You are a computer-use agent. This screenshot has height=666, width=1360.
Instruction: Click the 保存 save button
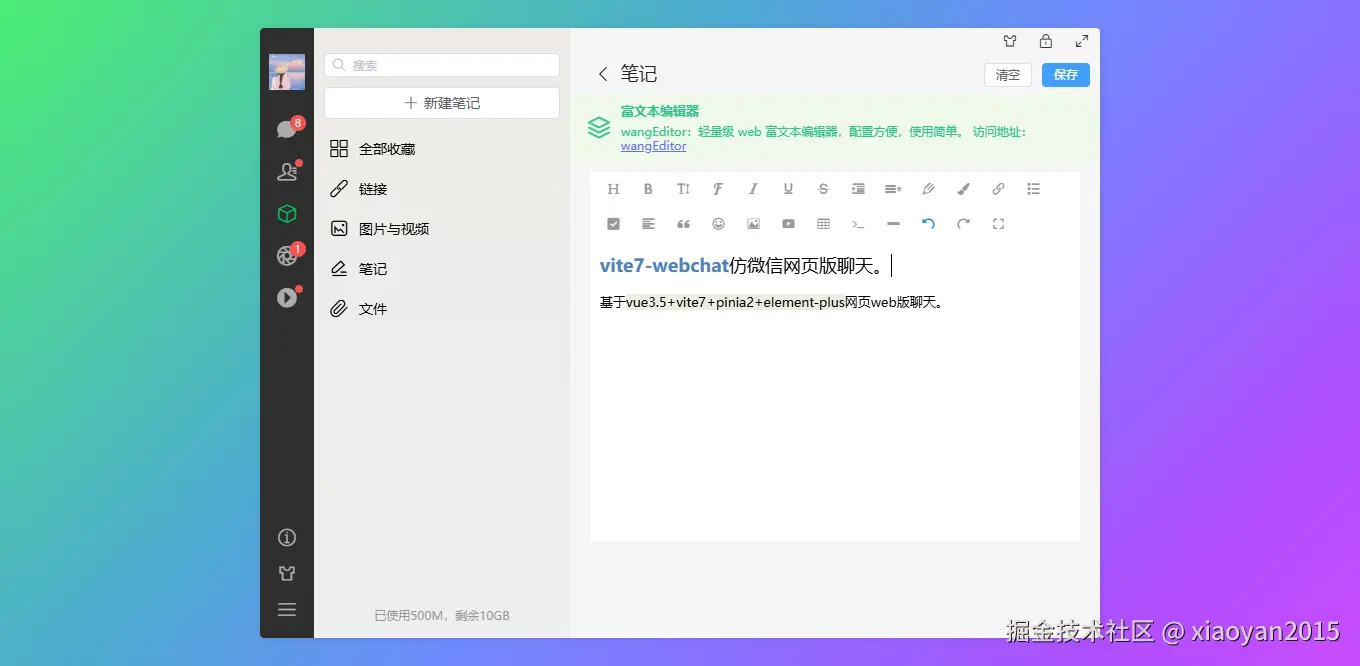coord(1064,74)
